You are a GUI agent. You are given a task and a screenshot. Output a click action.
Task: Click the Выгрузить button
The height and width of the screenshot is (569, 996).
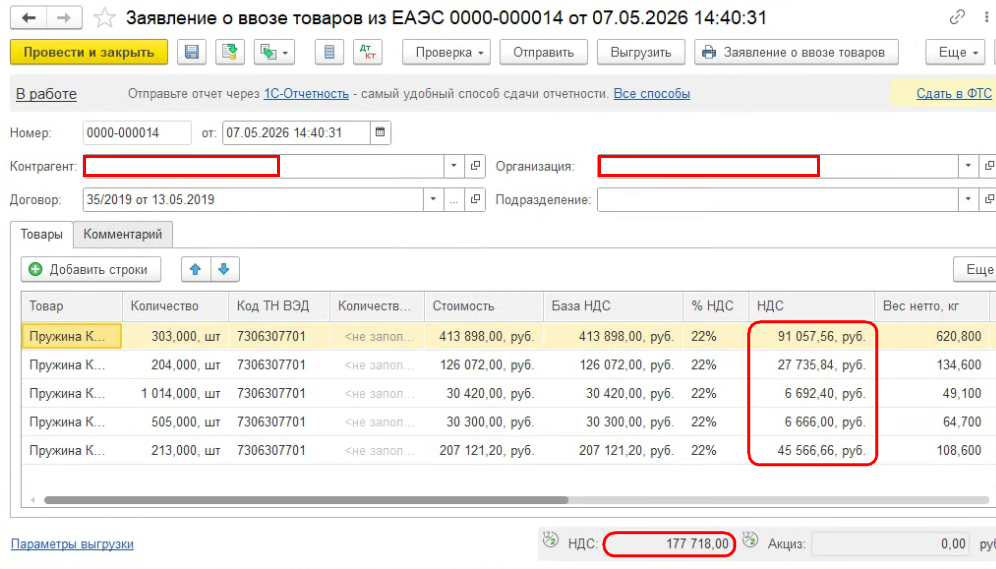pos(641,52)
